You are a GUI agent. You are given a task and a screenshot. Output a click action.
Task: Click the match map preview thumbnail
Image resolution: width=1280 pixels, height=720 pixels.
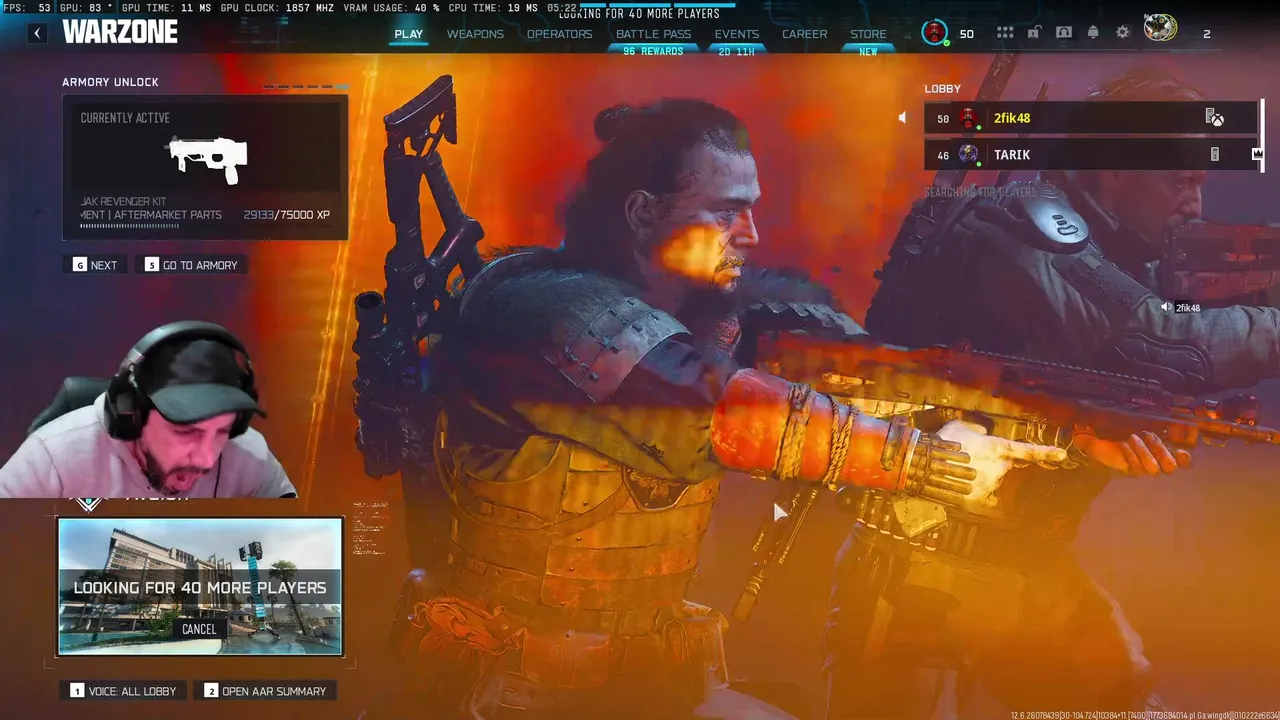click(x=200, y=586)
